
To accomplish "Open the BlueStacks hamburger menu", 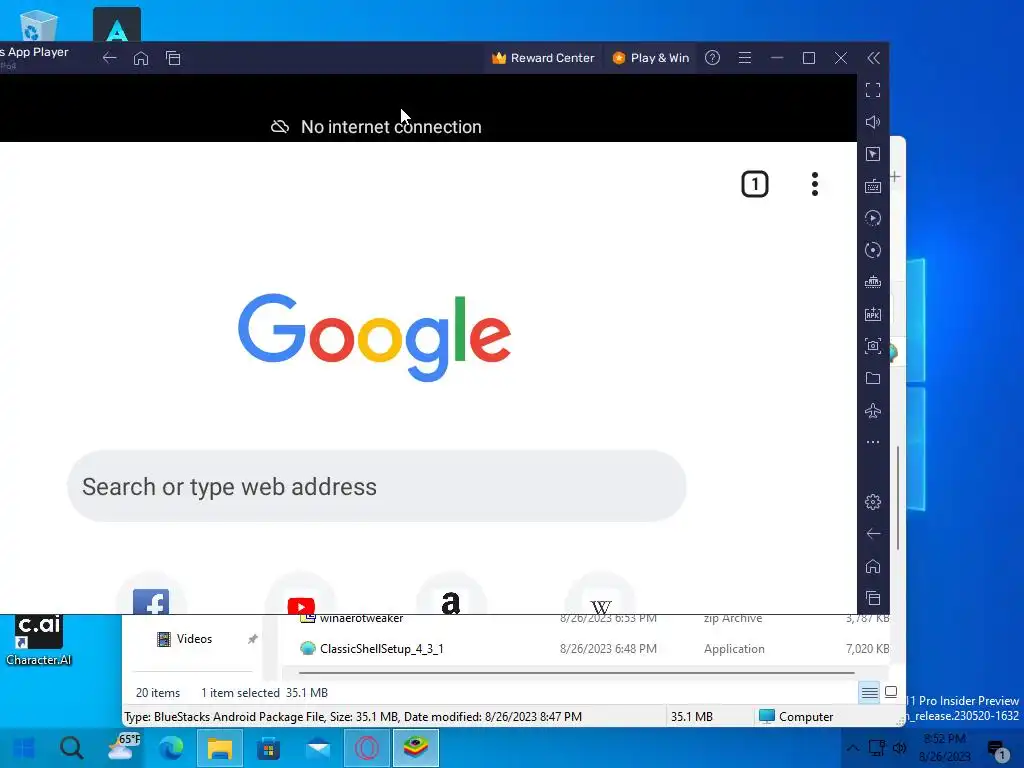I will [744, 58].
